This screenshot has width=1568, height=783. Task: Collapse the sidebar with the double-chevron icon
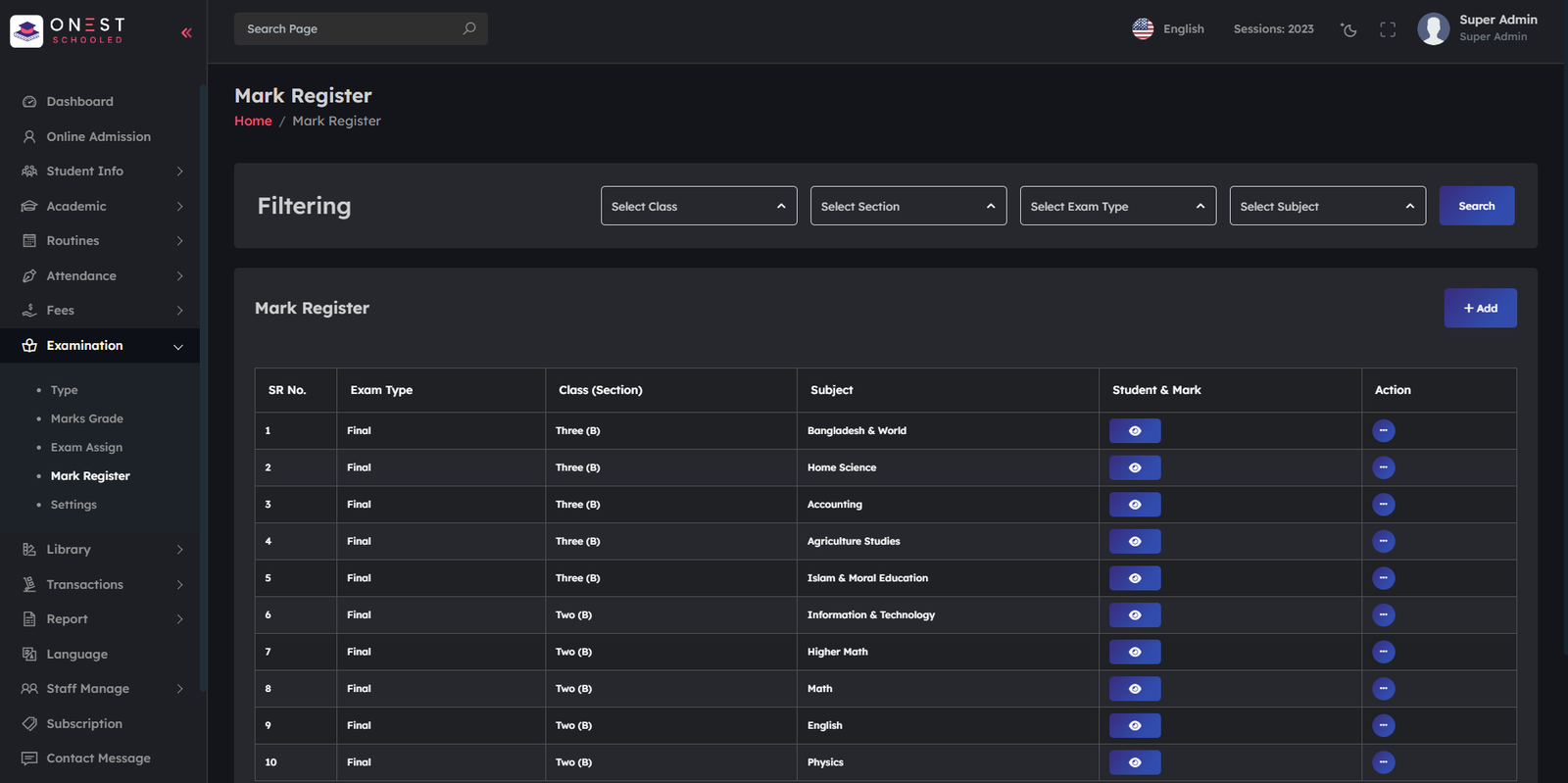(x=186, y=32)
